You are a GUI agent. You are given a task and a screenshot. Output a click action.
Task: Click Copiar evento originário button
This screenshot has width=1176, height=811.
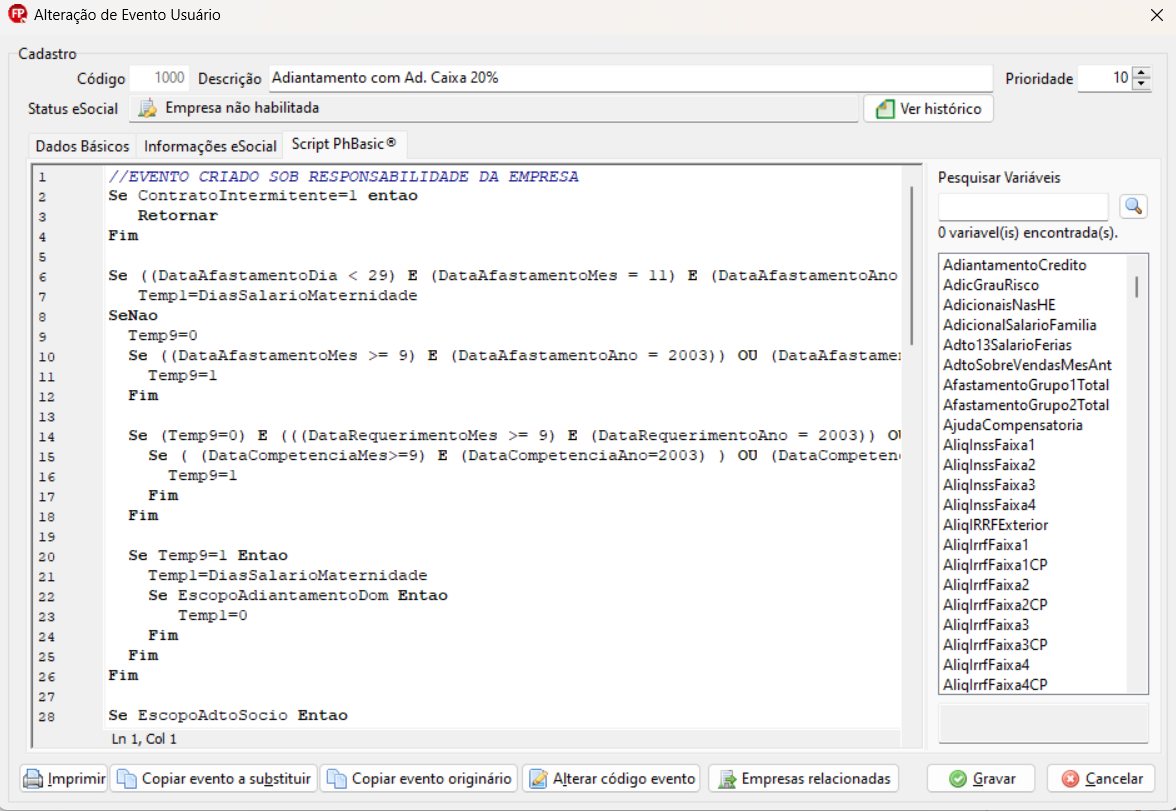point(419,779)
